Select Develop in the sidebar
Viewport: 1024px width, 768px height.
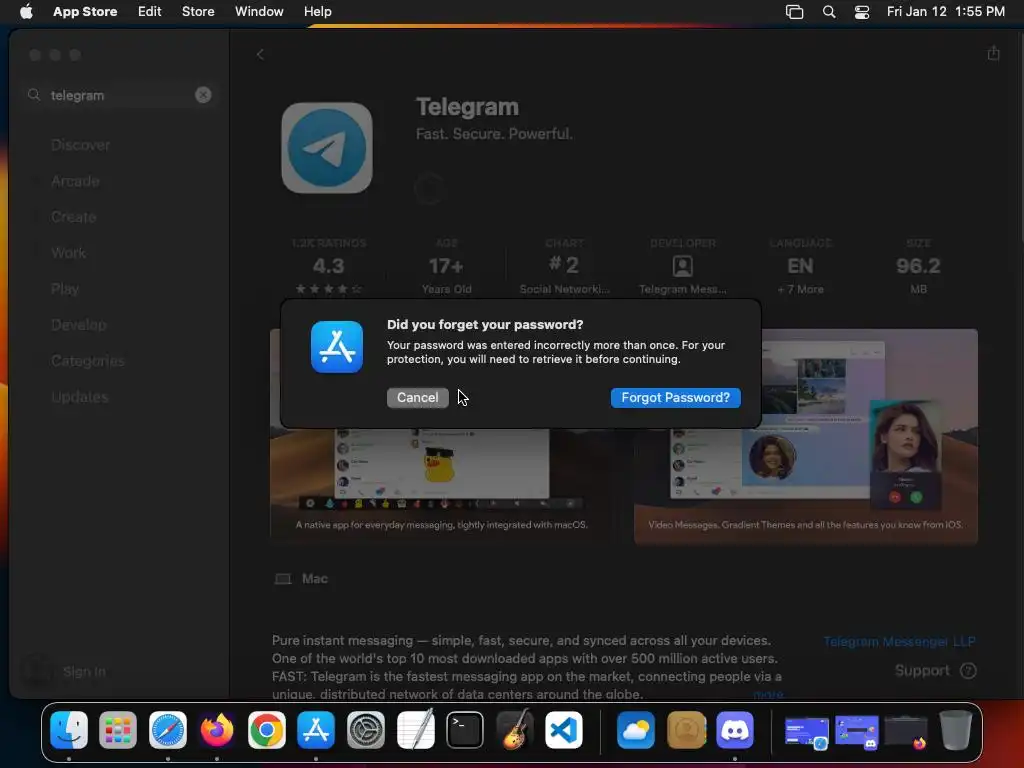pyautogui.click(x=78, y=325)
